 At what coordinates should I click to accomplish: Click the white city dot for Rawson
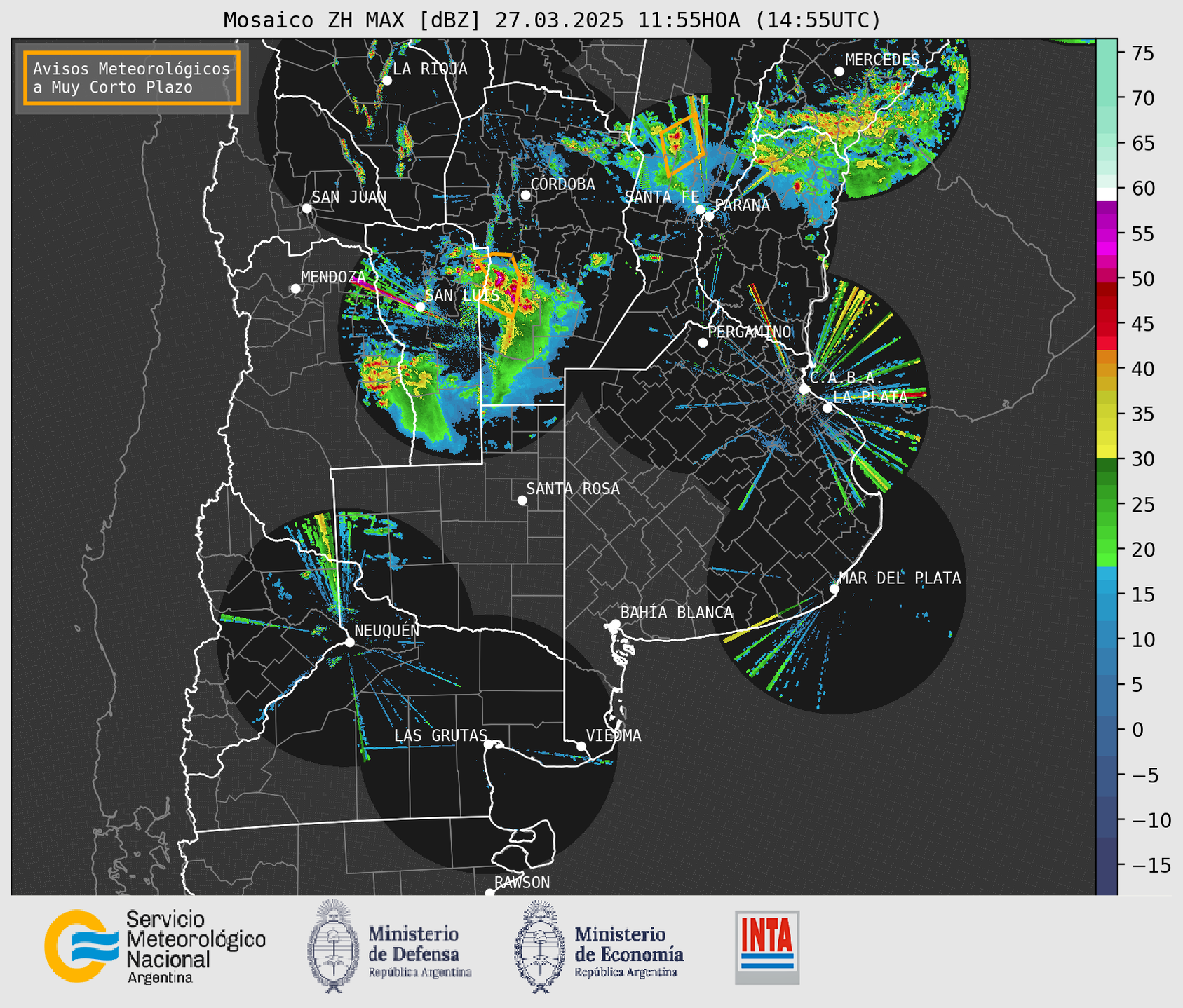pos(489,892)
